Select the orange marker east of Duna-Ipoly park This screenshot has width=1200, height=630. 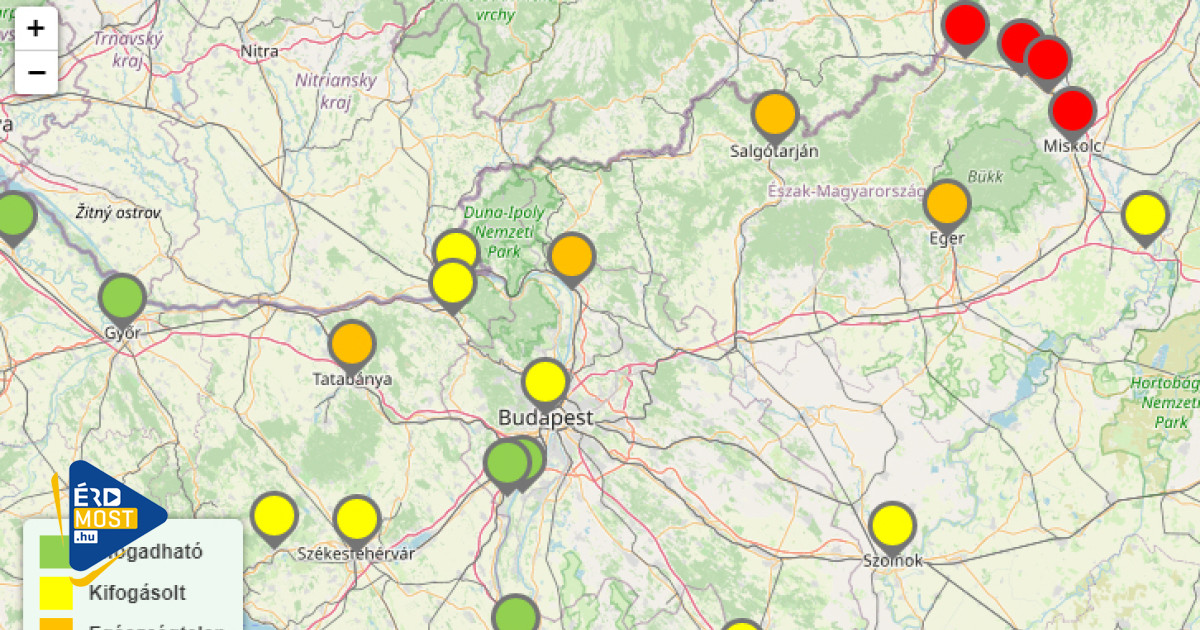point(571,257)
